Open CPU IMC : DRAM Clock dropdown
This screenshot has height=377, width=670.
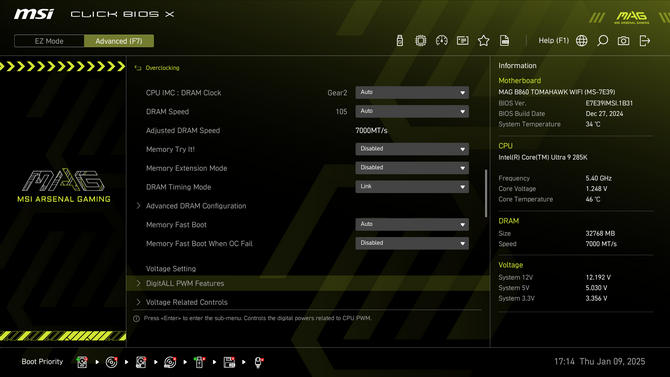click(x=412, y=92)
